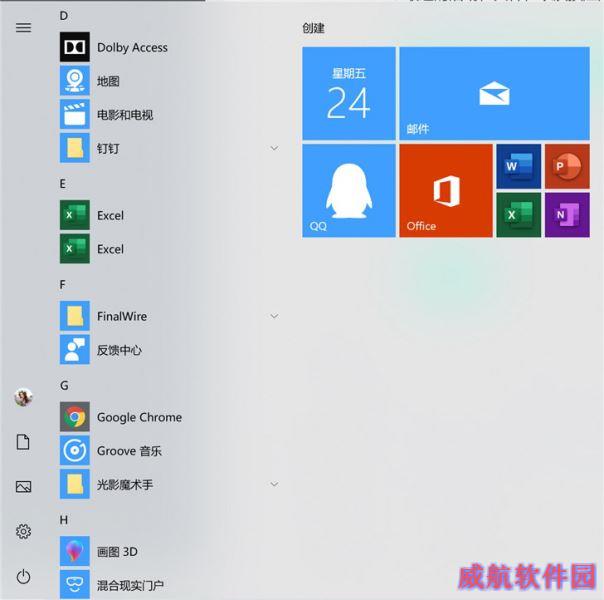The width and height of the screenshot is (604, 600).
Task: Open the Excel small tile
Action: pos(518,215)
